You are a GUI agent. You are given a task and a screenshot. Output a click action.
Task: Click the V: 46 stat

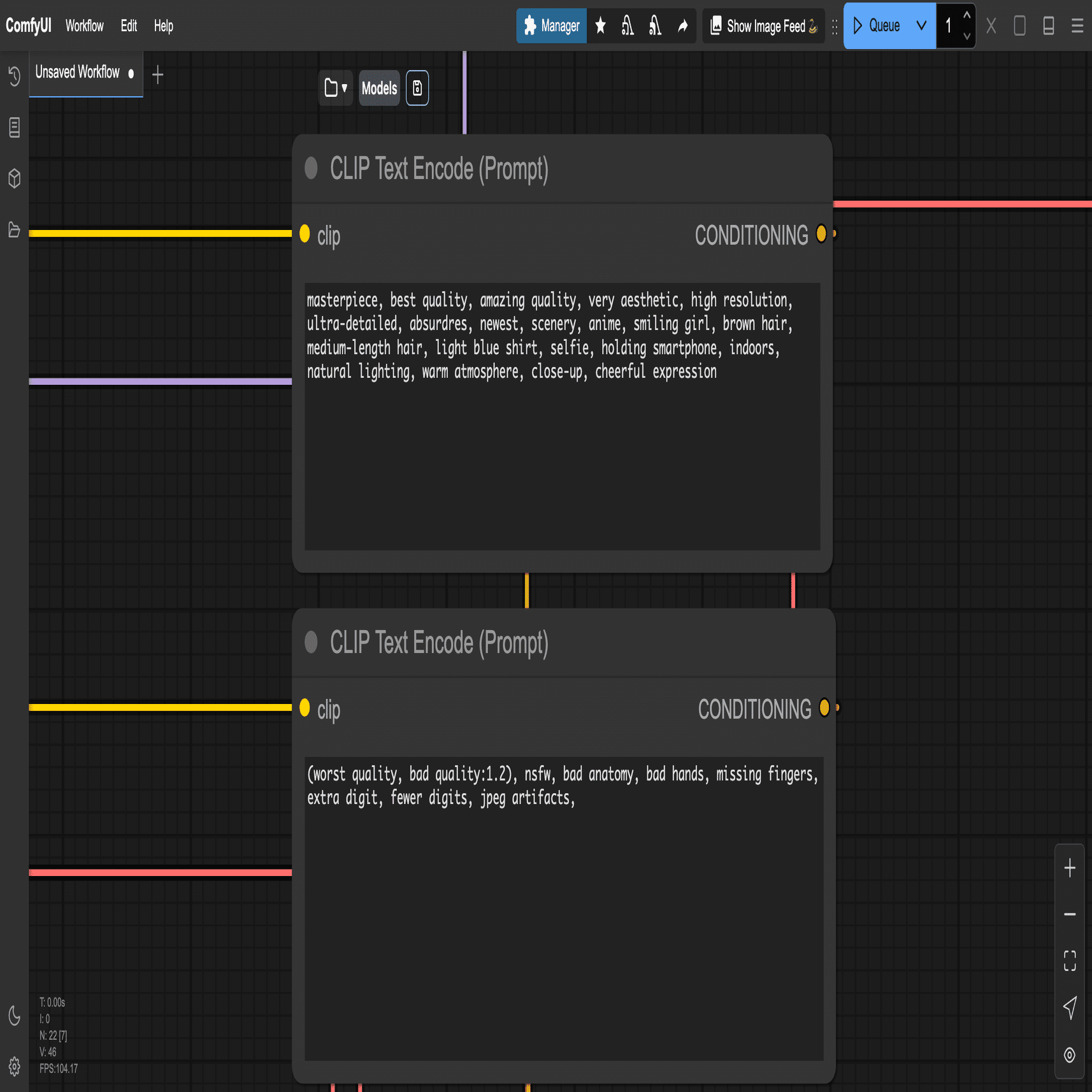click(x=48, y=1052)
